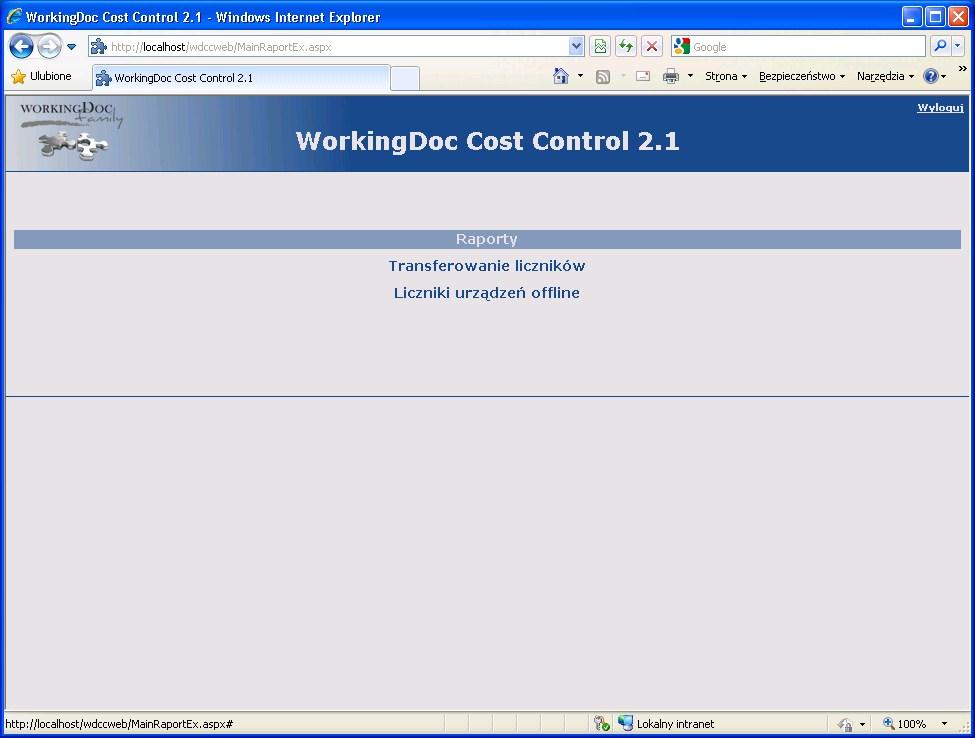975x738 pixels.
Task: Open the recent pages dropdown arrow
Action: tap(72, 47)
